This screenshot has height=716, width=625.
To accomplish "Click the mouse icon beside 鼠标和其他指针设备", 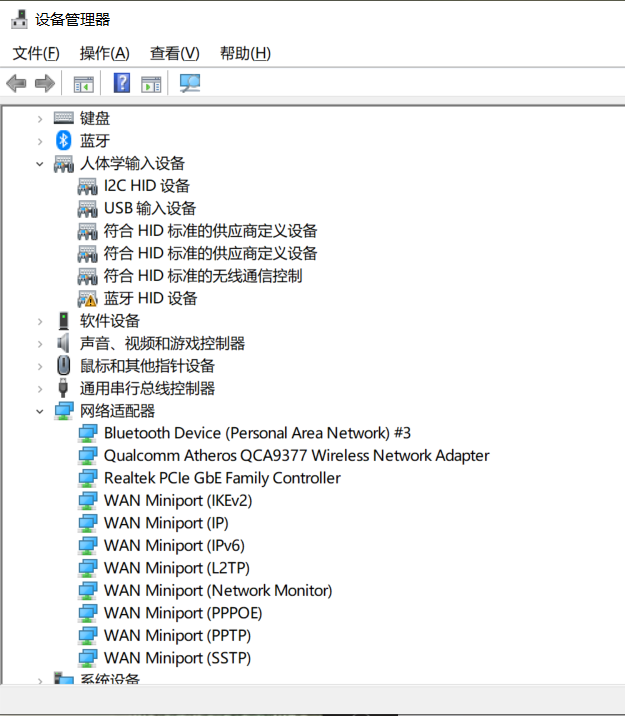I will [x=63, y=366].
